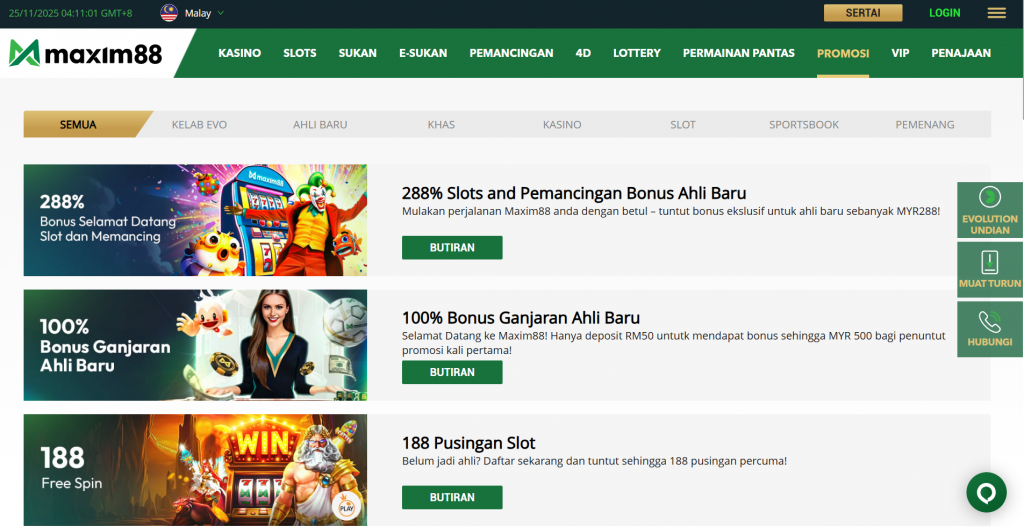Expand the Malay language dropdown
This screenshot has width=1024, height=527.
pos(205,13)
